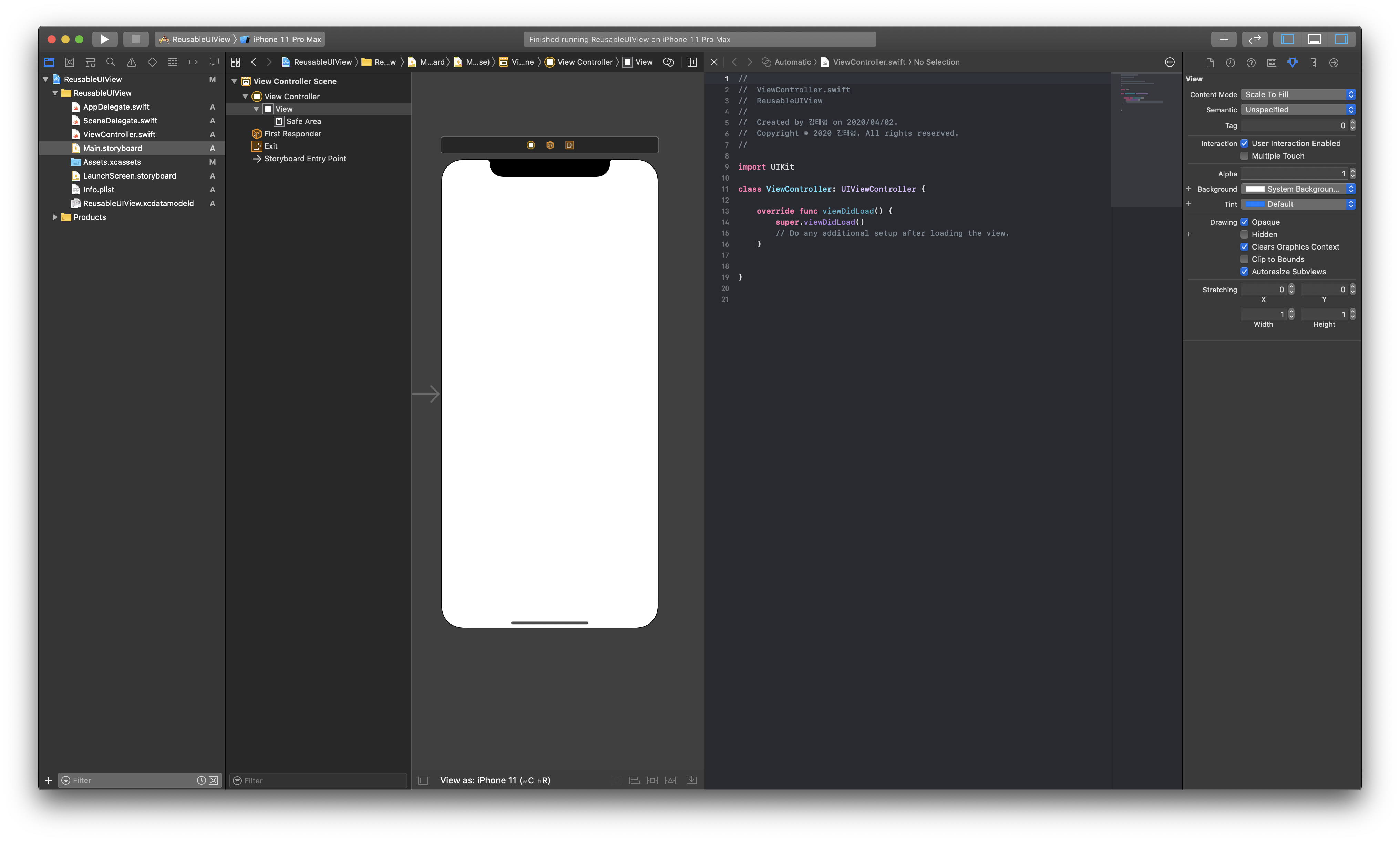Open the Connections inspector arrow icon
The height and width of the screenshot is (841, 1400).
tap(1334, 63)
